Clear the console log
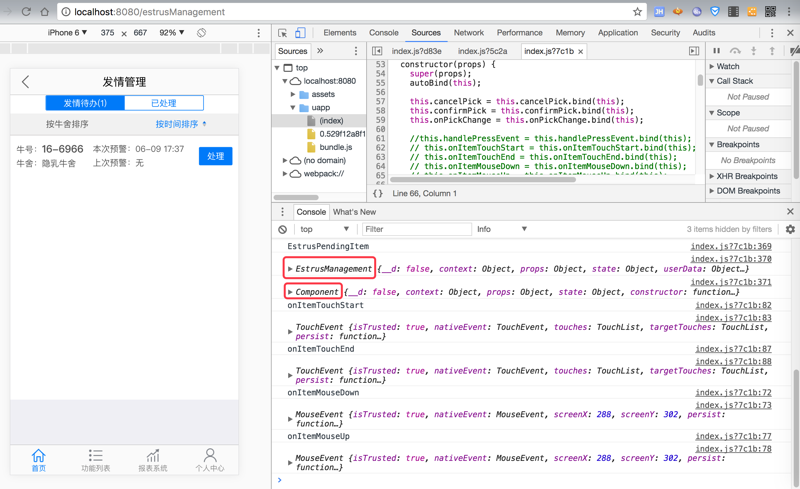Viewport: 800px width, 489px height. point(283,229)
